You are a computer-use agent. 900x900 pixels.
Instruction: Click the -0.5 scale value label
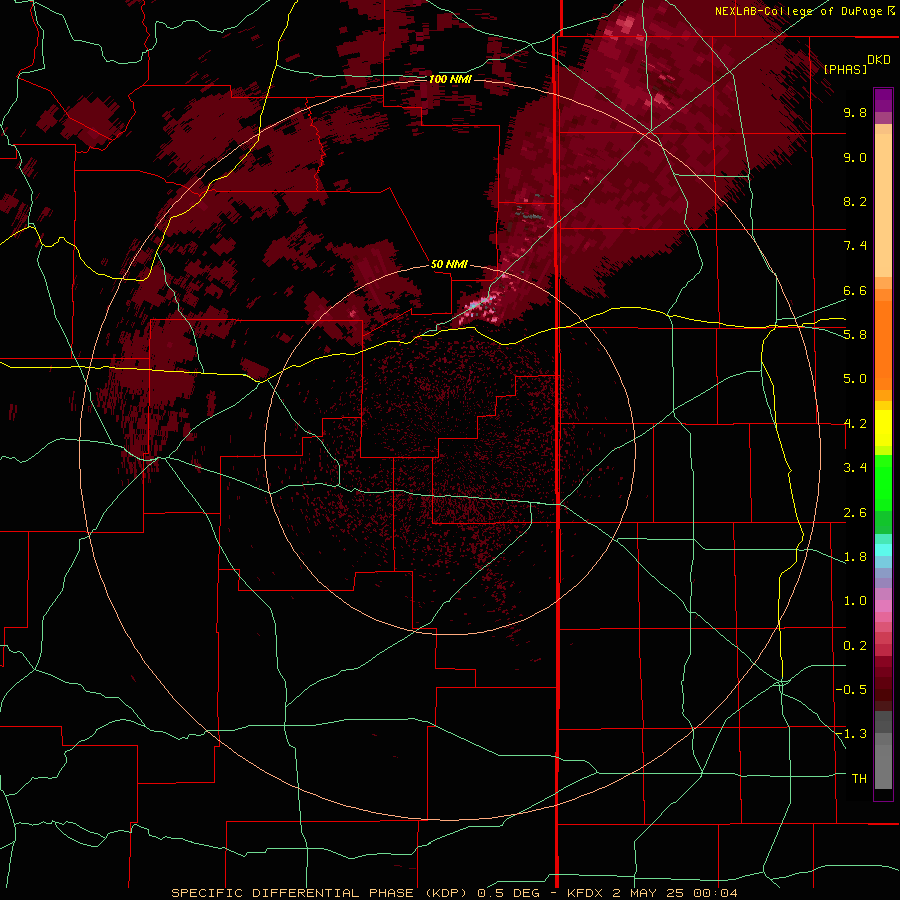pos(852,690)
